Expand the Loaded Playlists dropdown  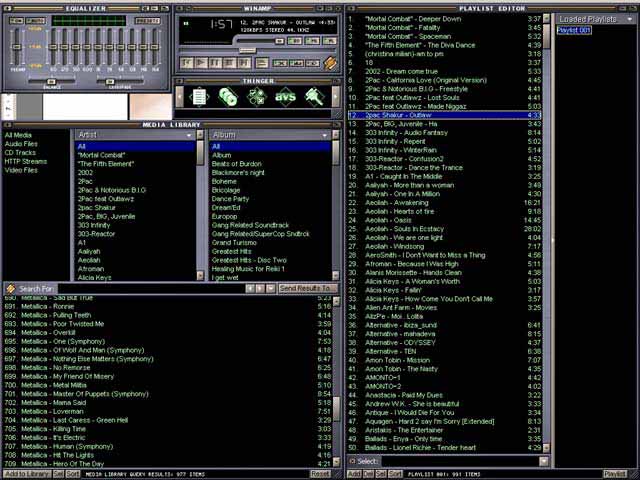[630, 19]
